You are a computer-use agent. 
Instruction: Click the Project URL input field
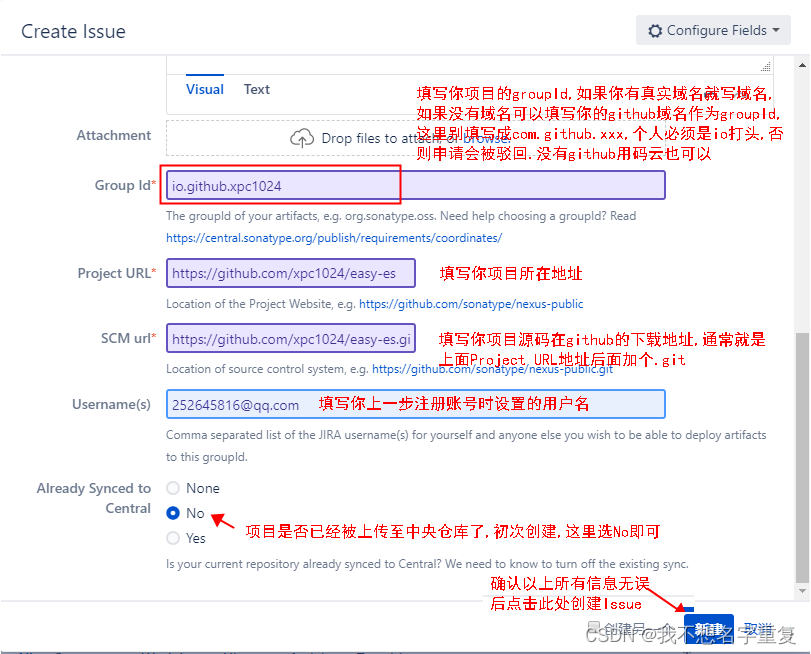(291, 273)
